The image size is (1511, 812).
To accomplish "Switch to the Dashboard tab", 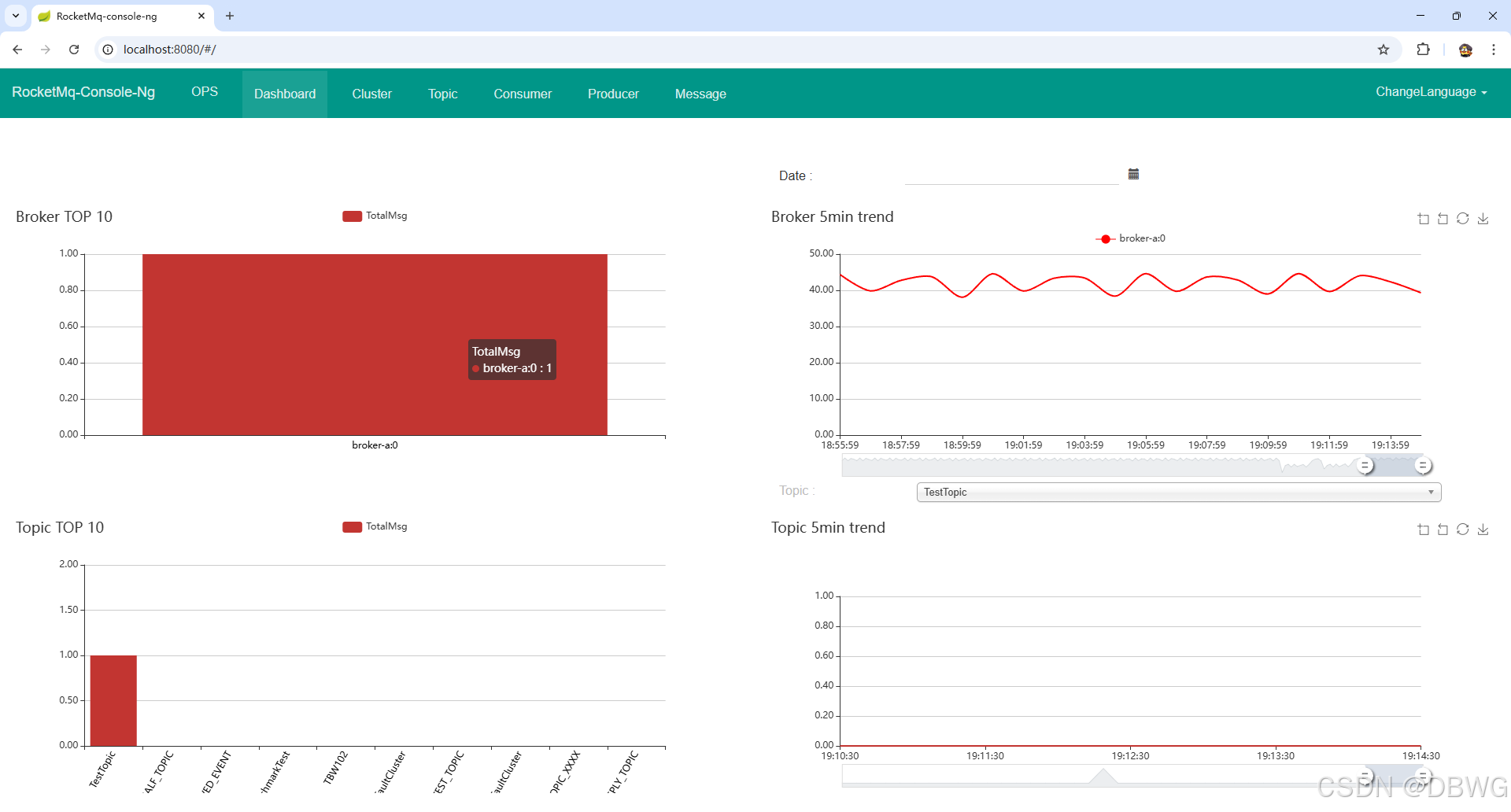I will (x=285, y=94).
